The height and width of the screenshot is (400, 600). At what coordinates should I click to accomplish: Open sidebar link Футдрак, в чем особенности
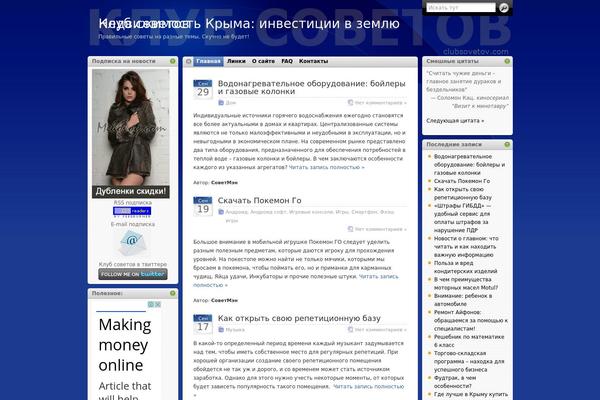coord(455,382)
